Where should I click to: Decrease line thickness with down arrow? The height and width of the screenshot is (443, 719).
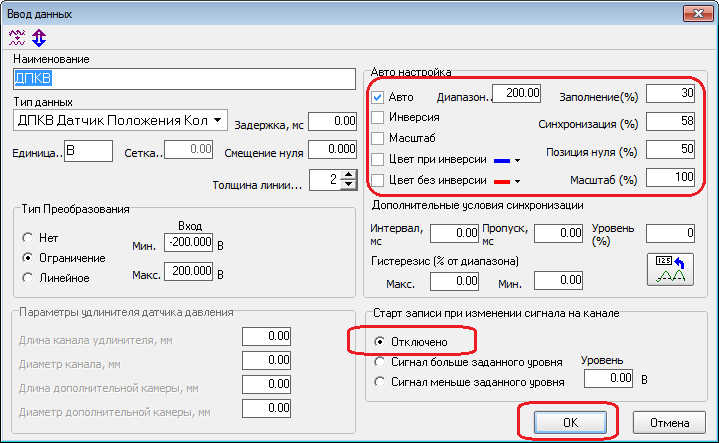tap(349, 184)
